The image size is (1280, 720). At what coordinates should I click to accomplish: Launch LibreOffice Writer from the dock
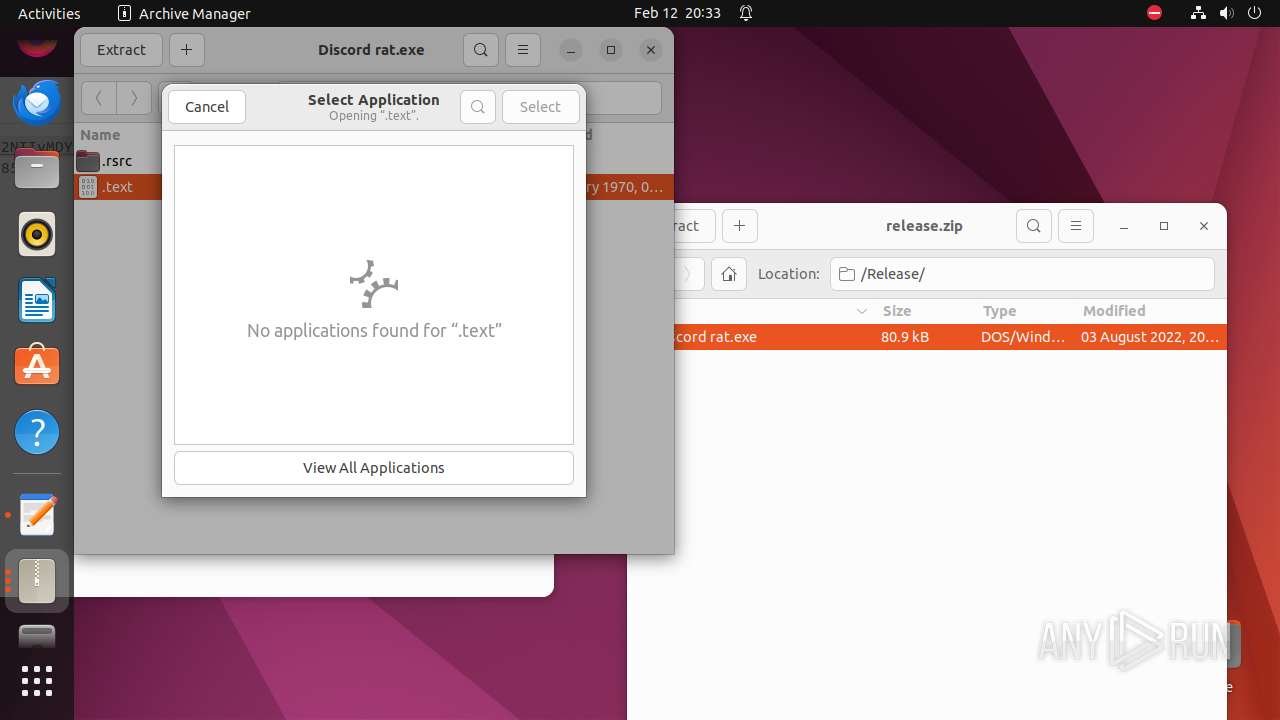37,301
